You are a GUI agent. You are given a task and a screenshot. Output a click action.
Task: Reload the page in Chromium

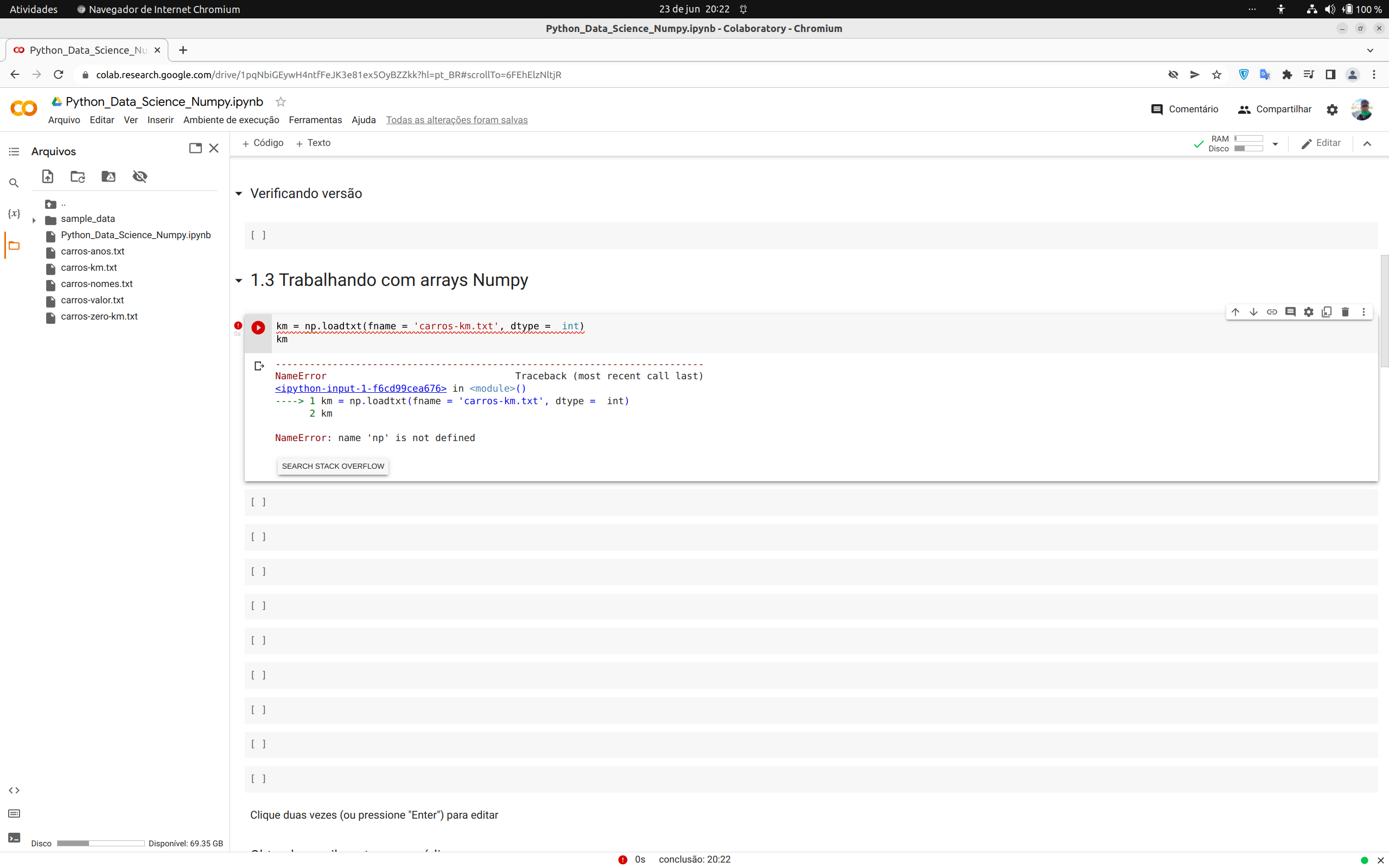tap(59, 75)
